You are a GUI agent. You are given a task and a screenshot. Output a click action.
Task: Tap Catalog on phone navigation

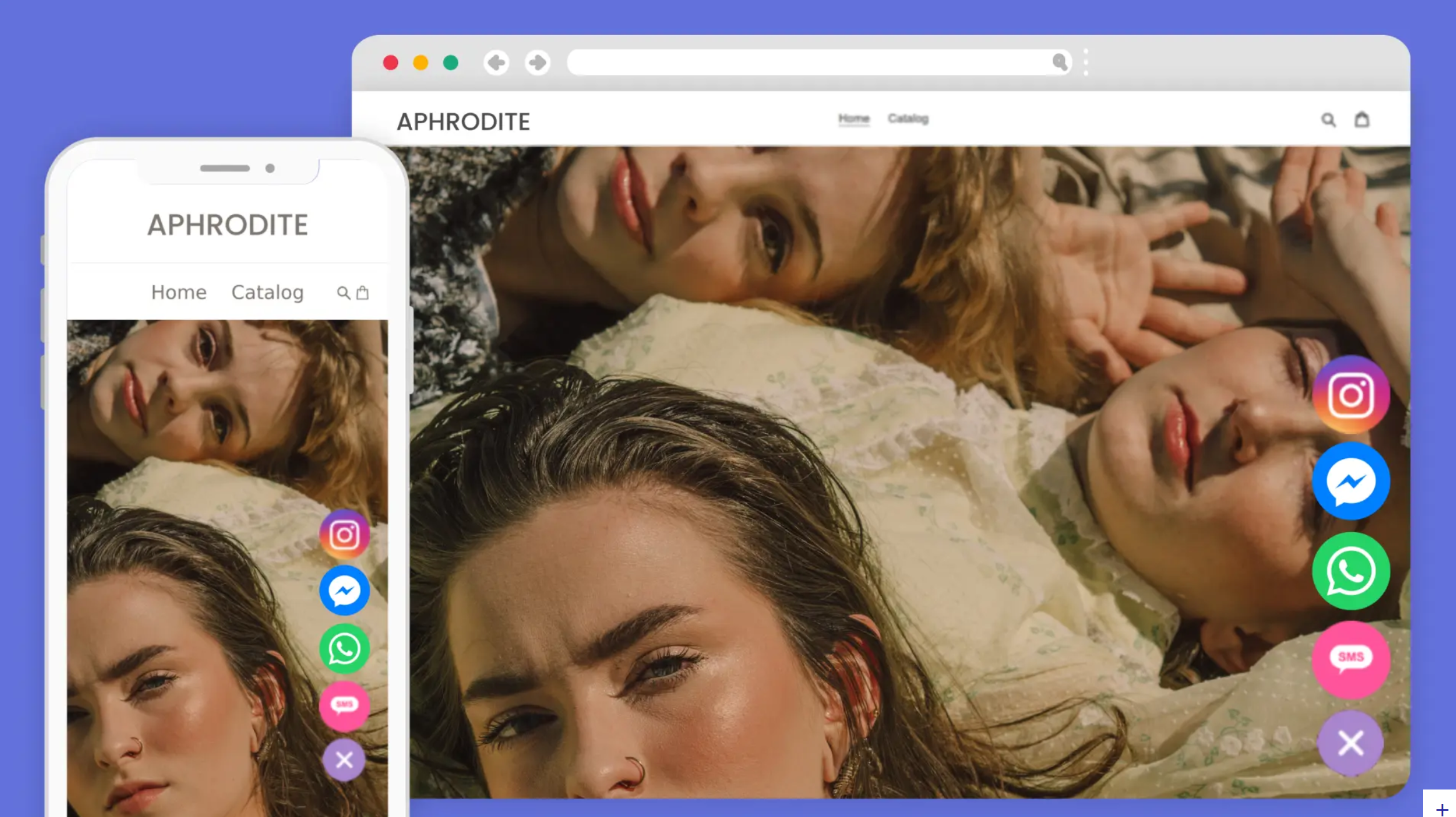267,293
